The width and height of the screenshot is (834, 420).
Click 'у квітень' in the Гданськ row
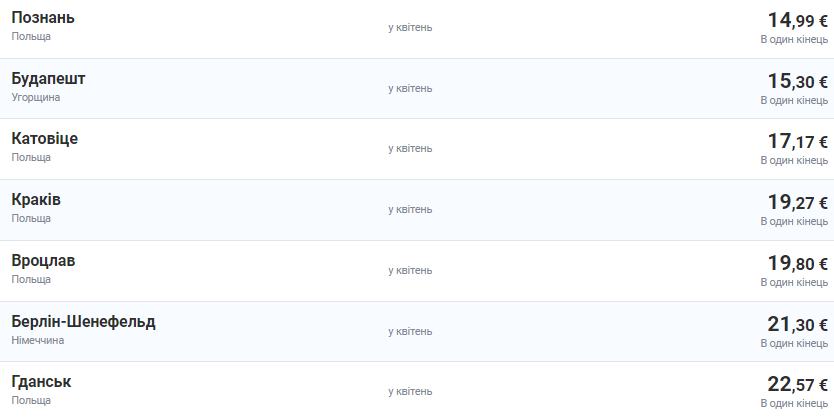[410, 391]
